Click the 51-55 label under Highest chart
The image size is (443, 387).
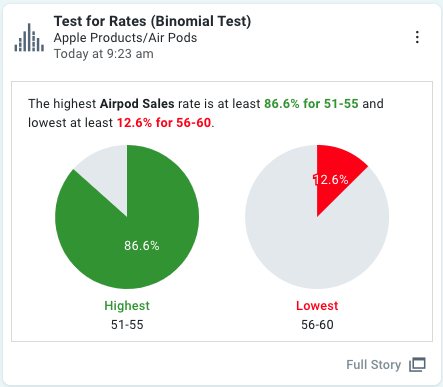pyautogui.click(x=127, y=325)
